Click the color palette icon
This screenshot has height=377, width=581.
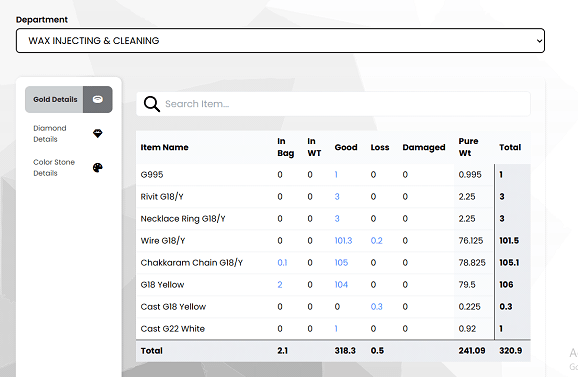[97, 168]
